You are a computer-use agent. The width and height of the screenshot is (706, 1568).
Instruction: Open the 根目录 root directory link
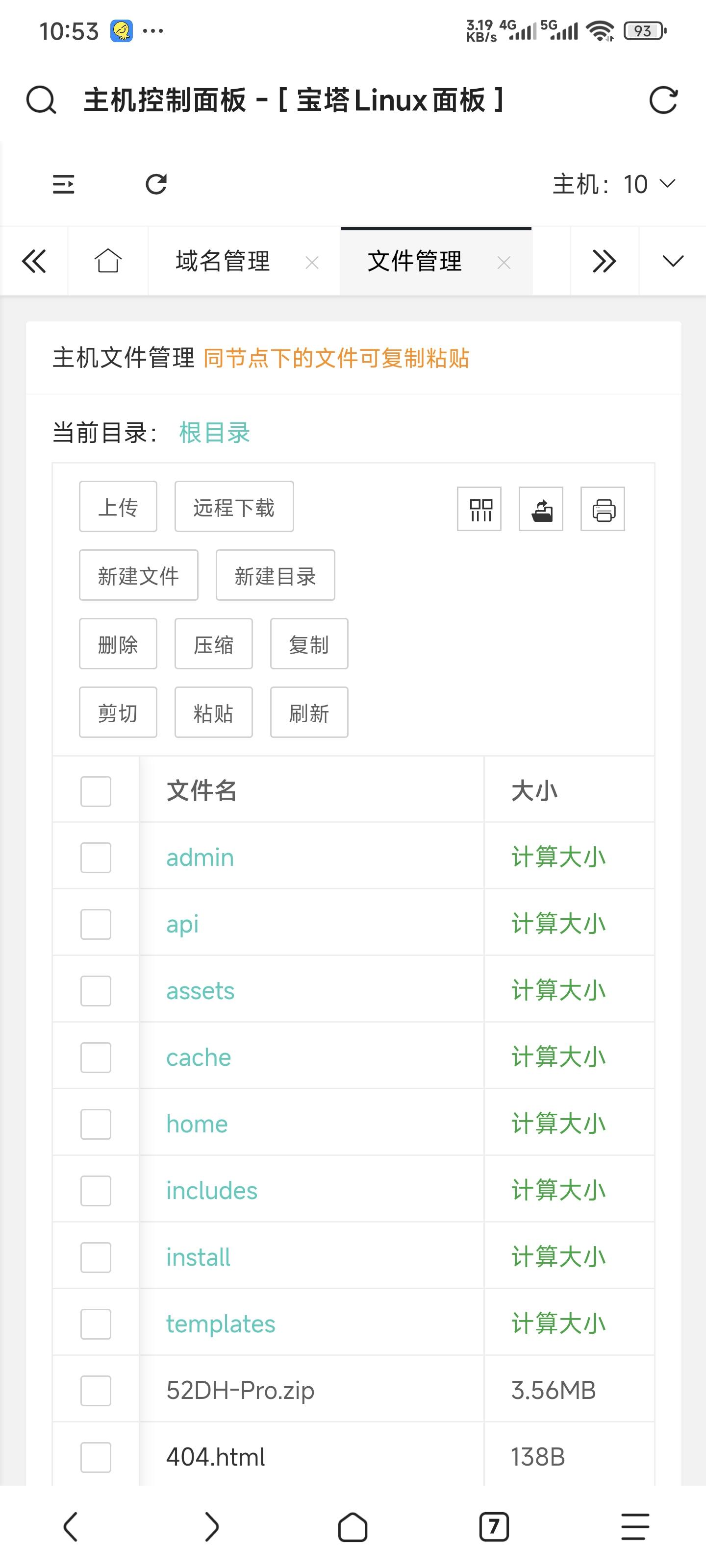coord(213,433)
